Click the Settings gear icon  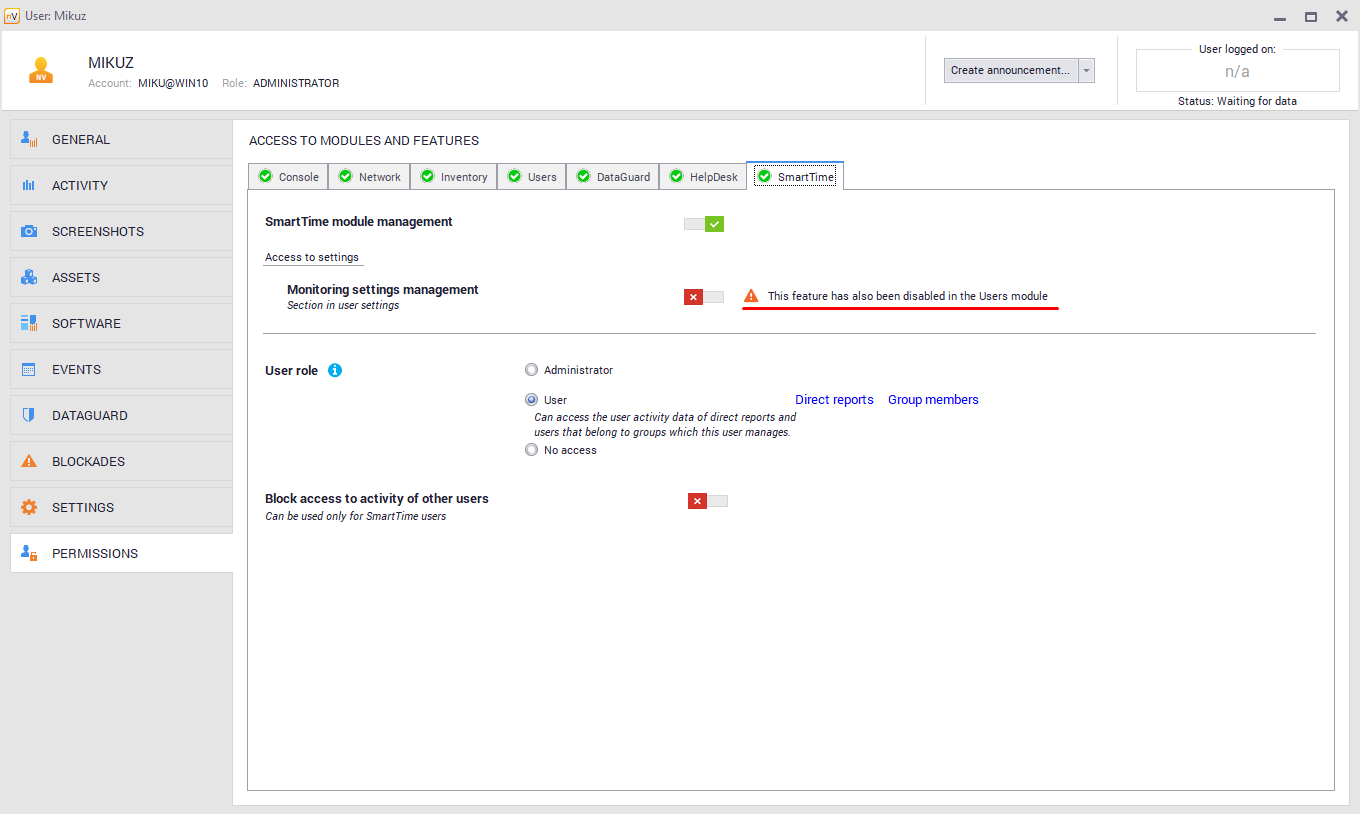(29, 508)
